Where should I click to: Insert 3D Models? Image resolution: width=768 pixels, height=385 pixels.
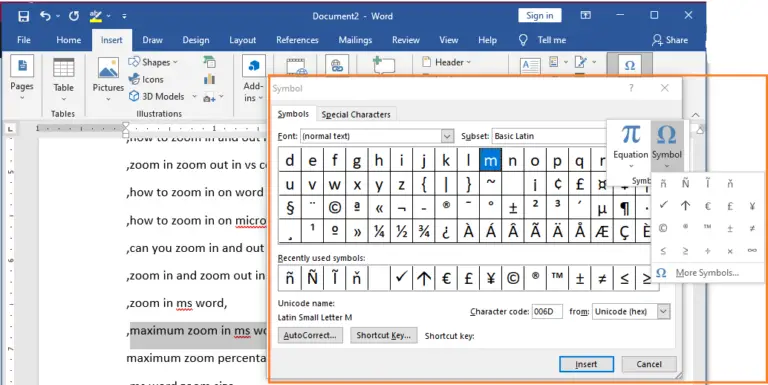pyautogui.click(x=157, y=96)
